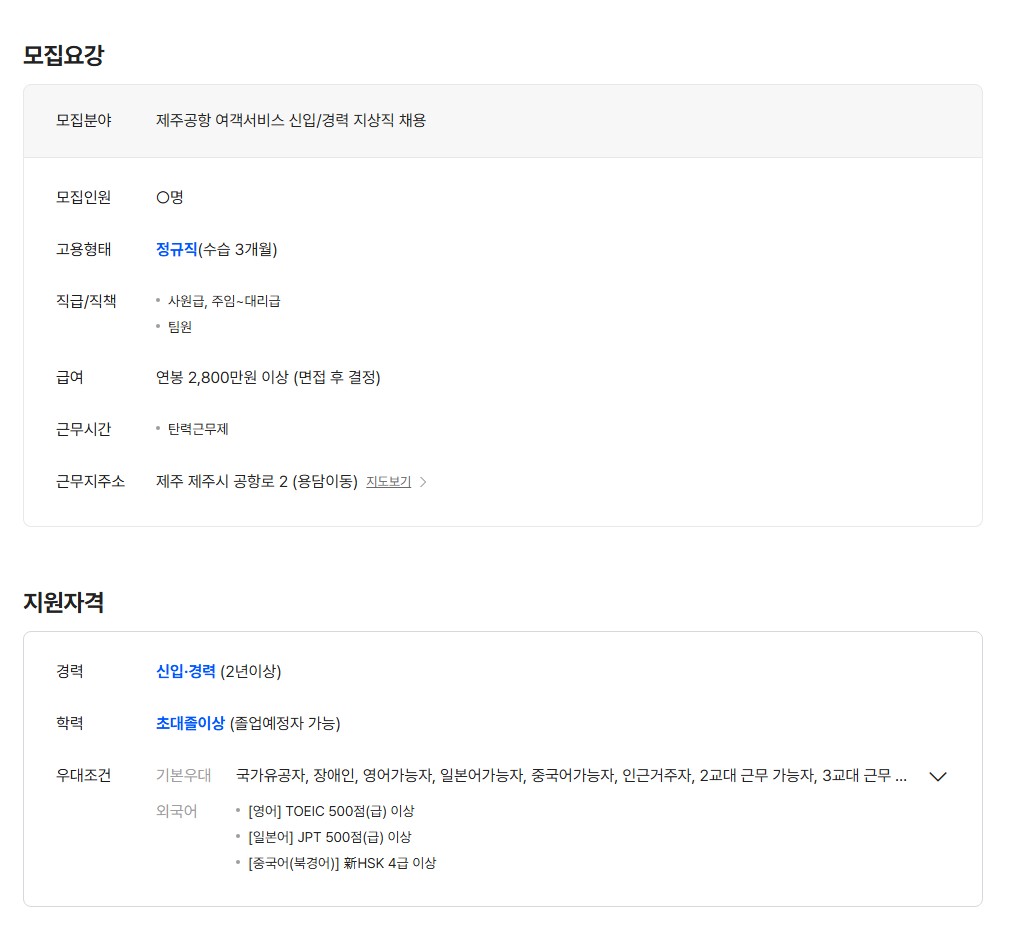Click the 新HSK 4급 이상 requirement line
Viewport: 1013px width, 939px height.
(x=342, y=863)
